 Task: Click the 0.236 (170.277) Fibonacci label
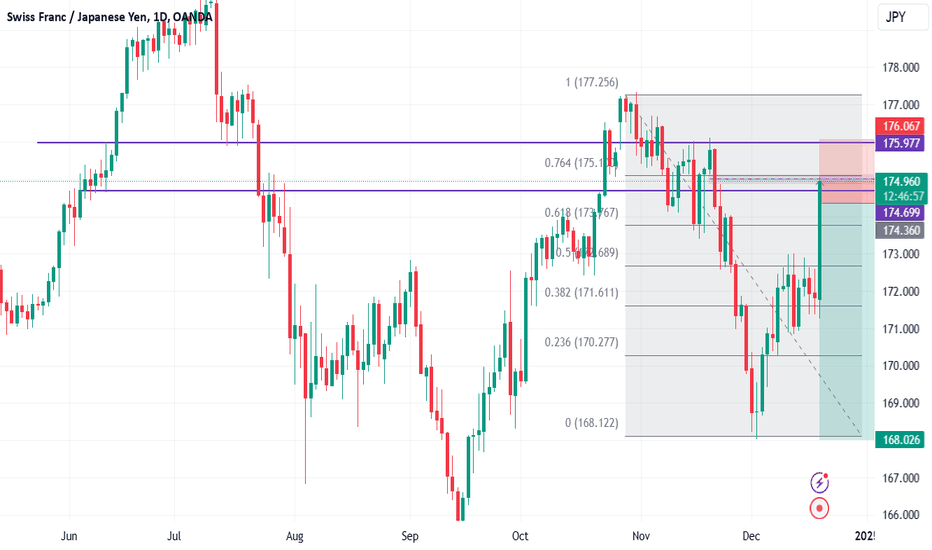(581, 342)
